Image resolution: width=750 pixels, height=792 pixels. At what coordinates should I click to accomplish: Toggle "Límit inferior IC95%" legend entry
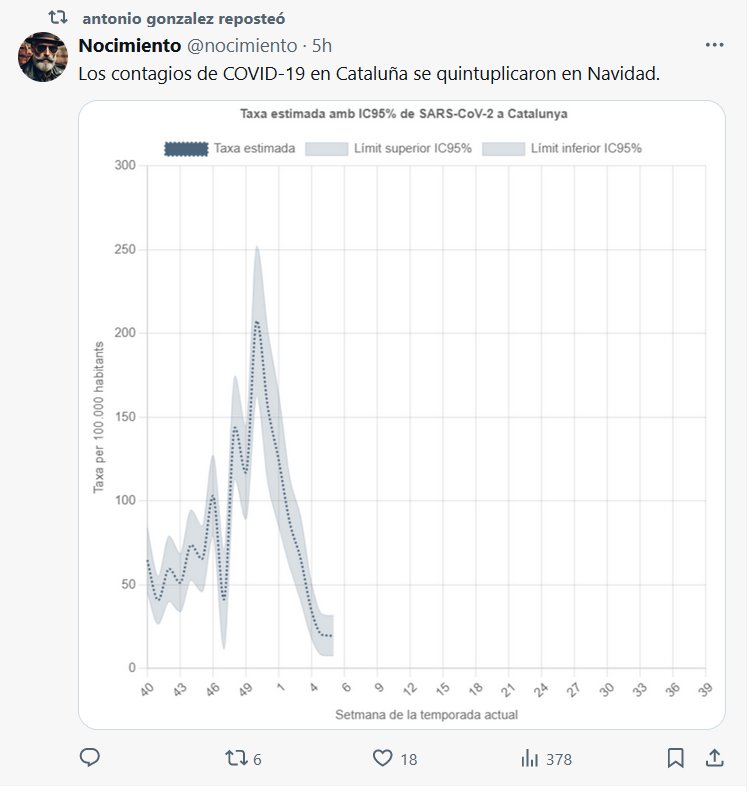pos(585,148)
